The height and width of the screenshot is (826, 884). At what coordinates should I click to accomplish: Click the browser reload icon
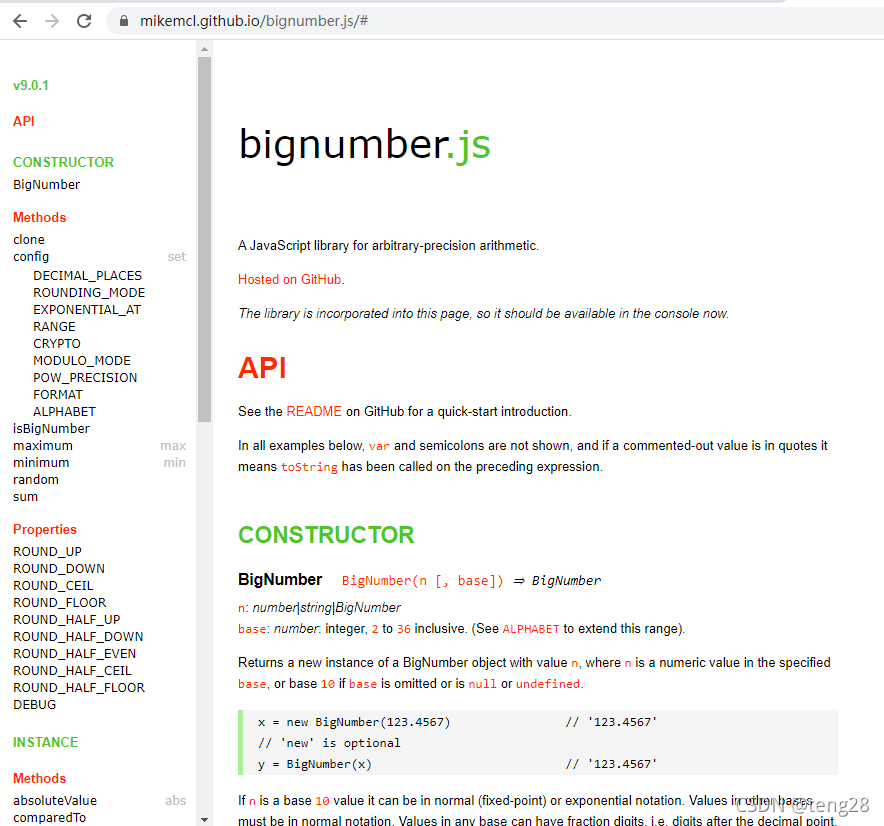(84, 20)
